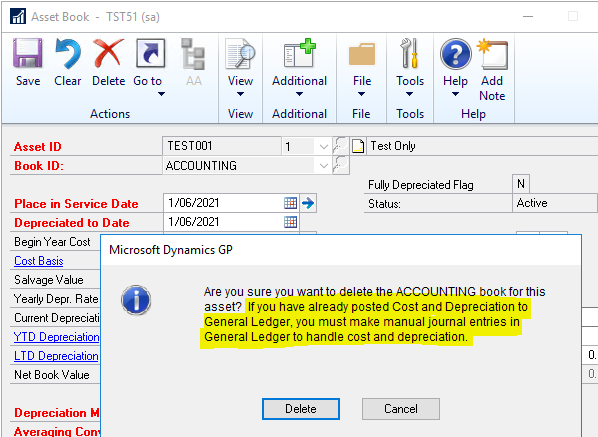Open calendar for Place in Service Date
This screenshot has height=437, width=598.
pyautogui.click(x=290, y=203)
